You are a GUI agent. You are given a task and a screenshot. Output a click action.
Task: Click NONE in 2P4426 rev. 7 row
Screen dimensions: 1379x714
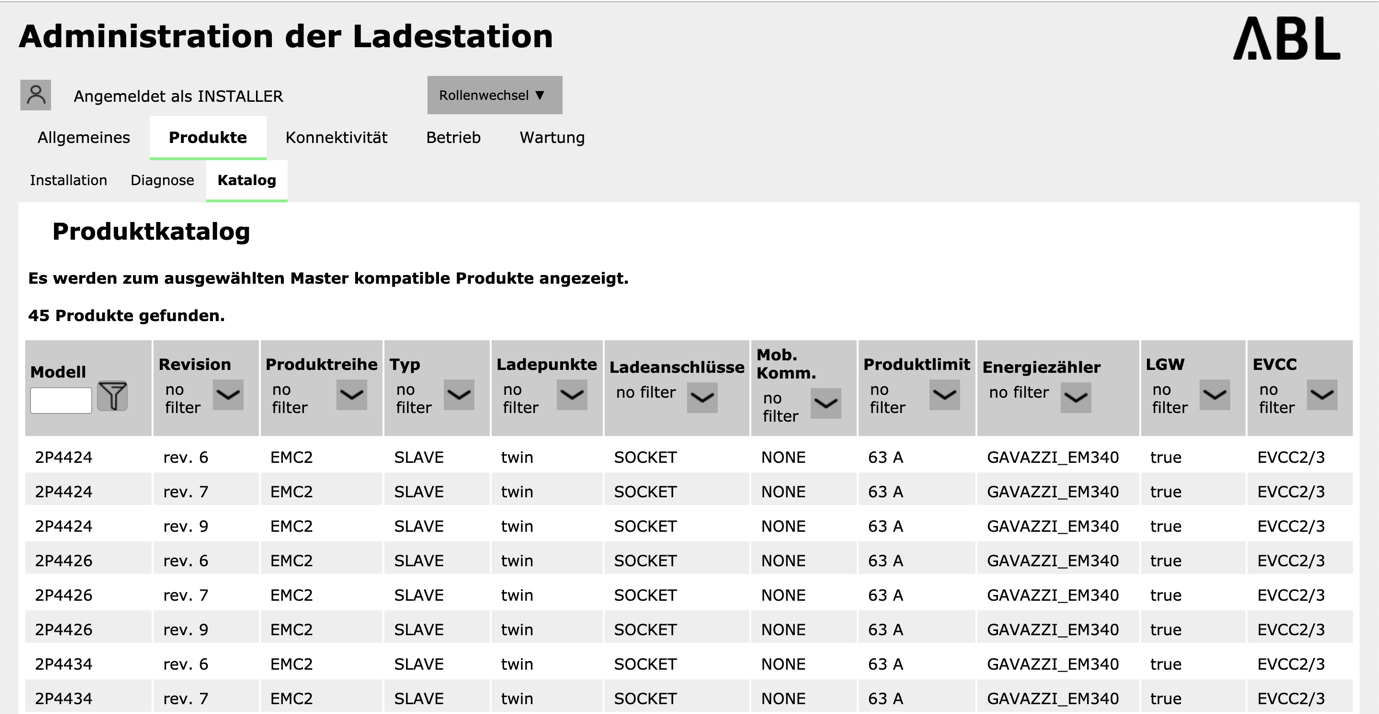783,595
